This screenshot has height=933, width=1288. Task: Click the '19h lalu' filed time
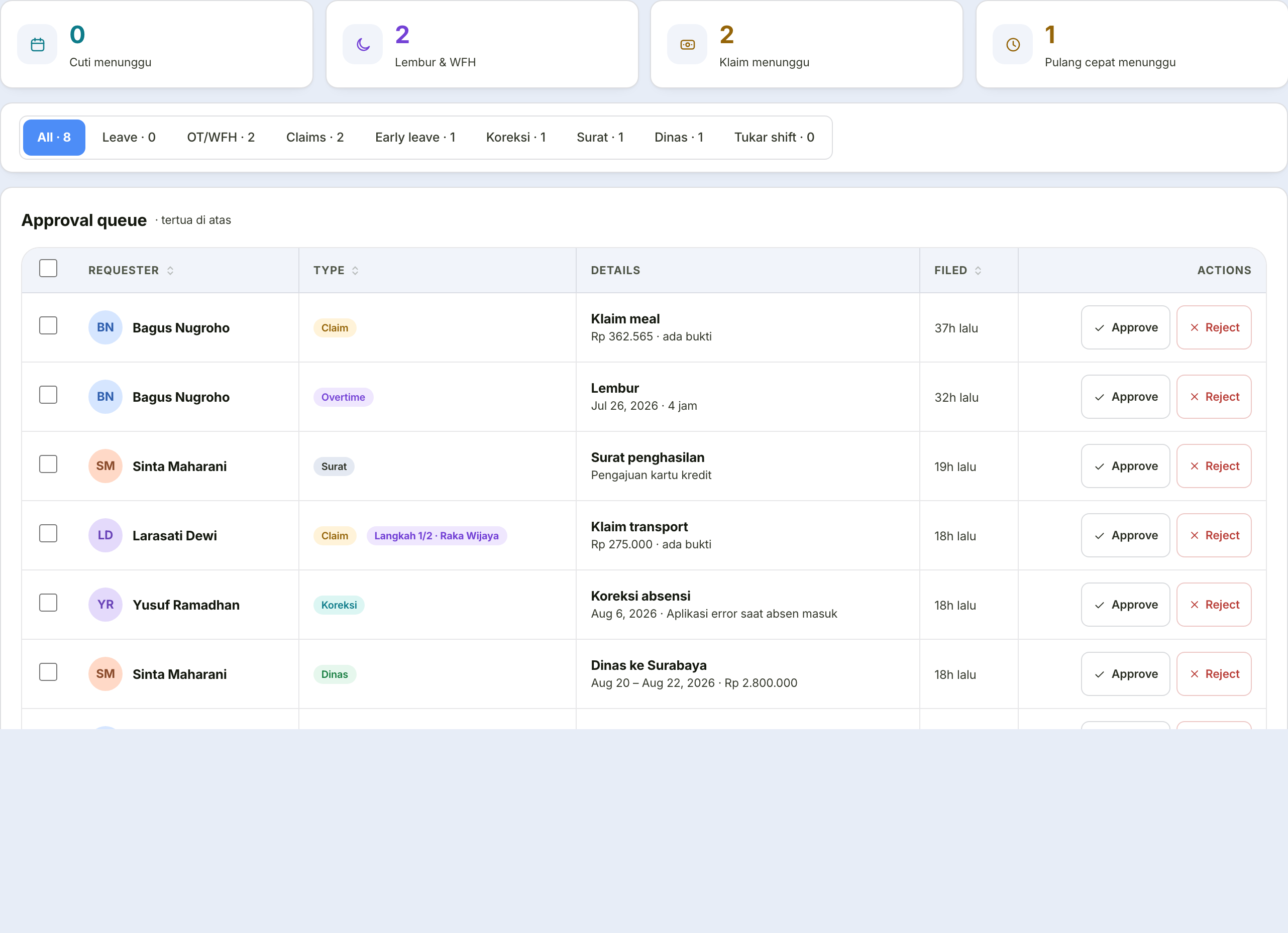tap(955, 466)
